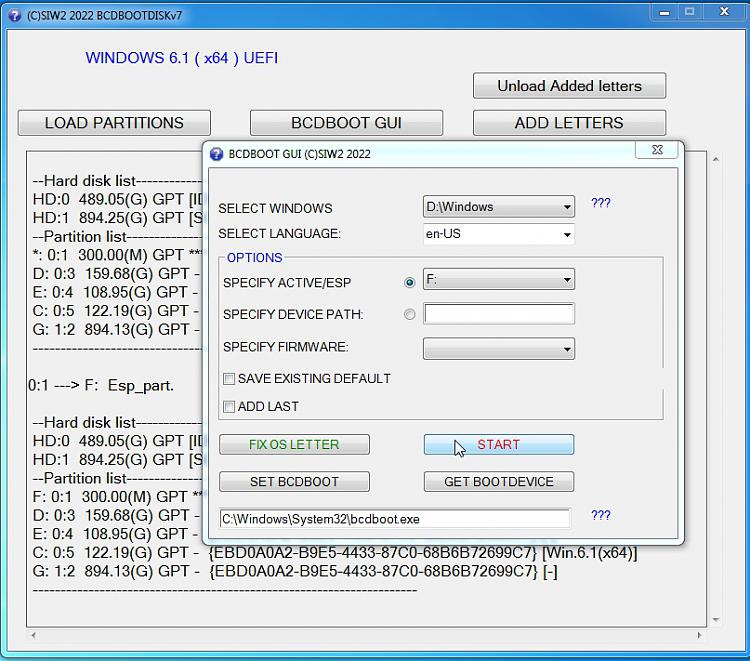750x661 pixels.
Task: Open the SELECT LANGUAGE dropdown
Action: coord(498,234)
